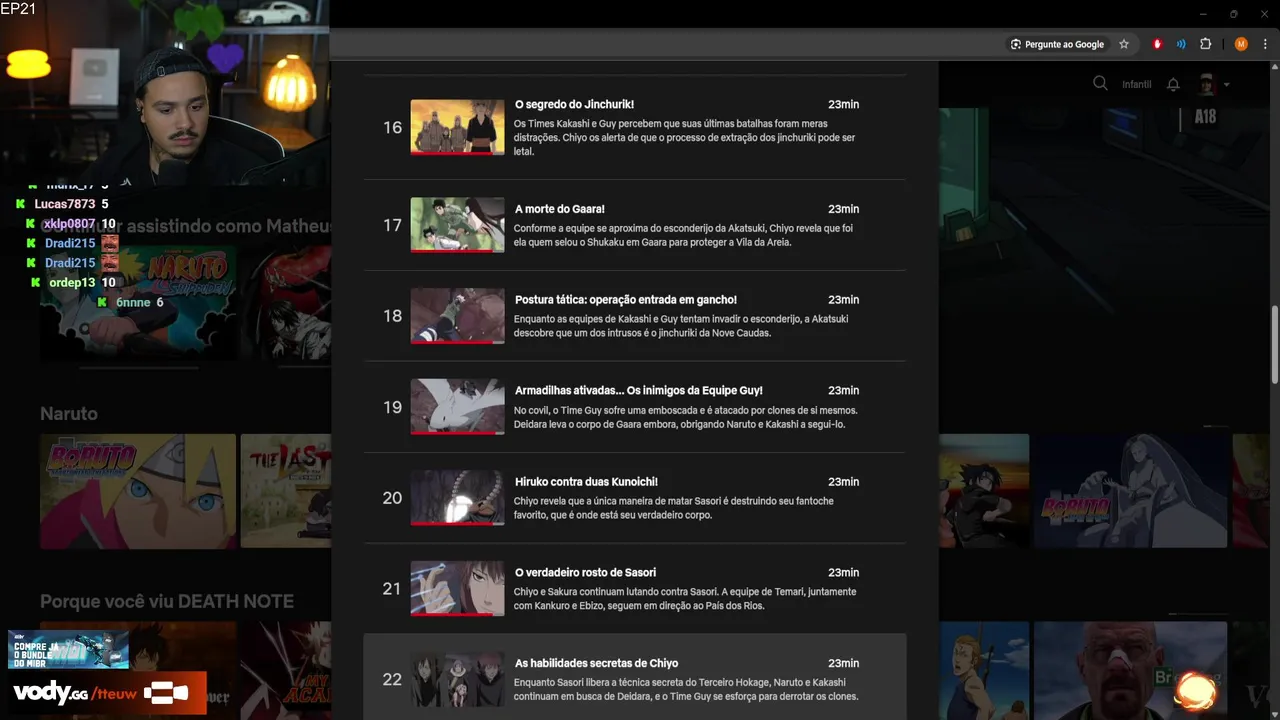Bookmark this page with the star icon

[x=1124, y=44]
